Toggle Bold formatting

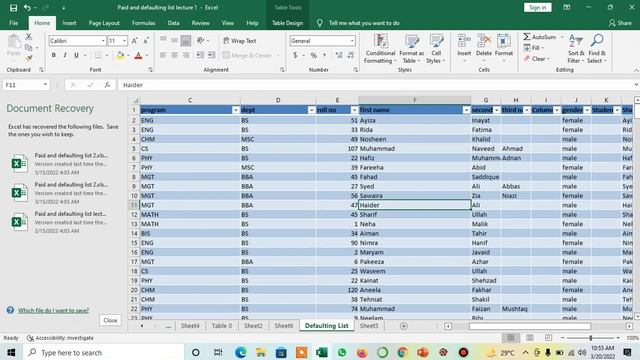point(53,55)
